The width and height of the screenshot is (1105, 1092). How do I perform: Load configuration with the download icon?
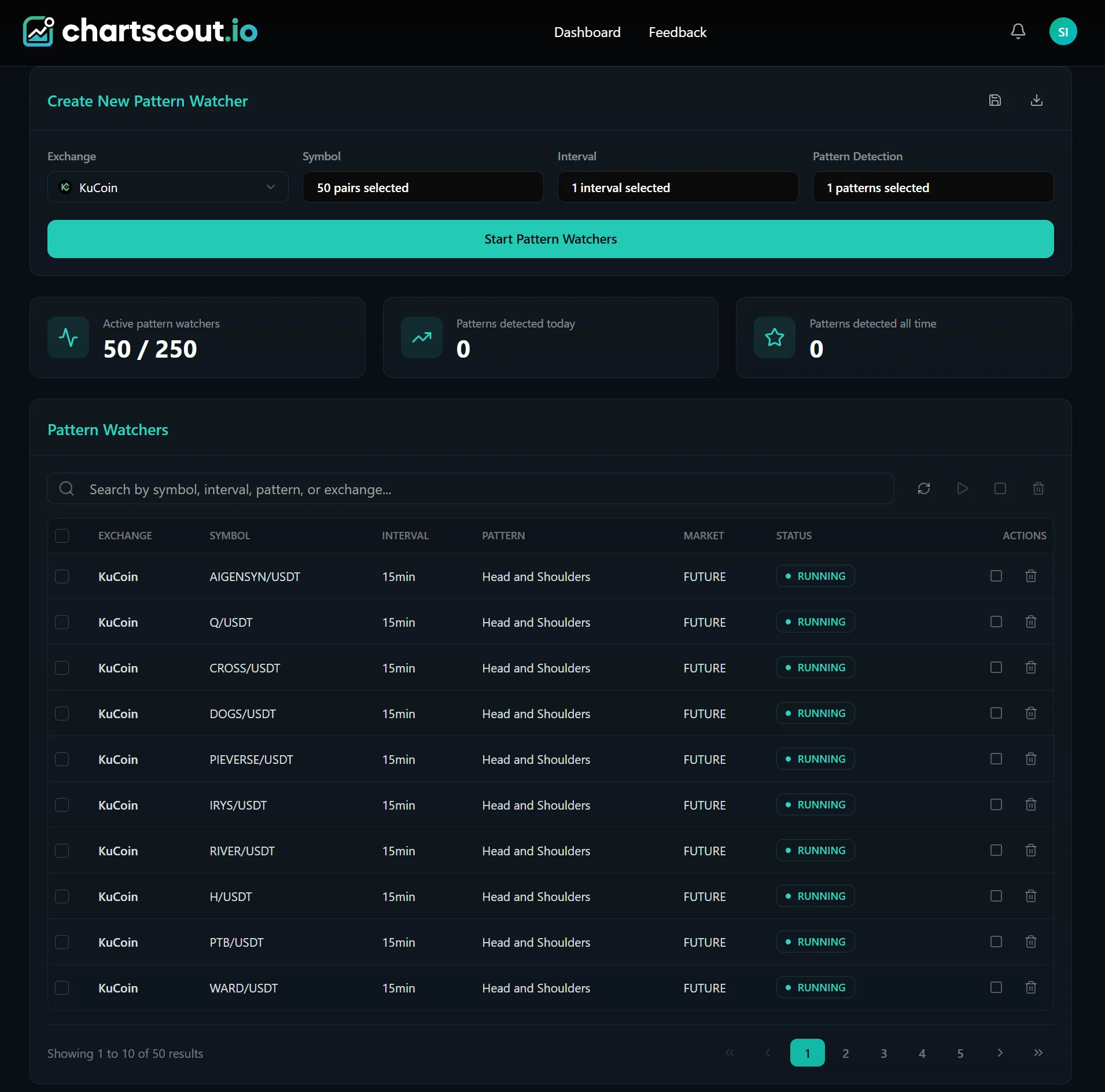[x=1036, y=100]
